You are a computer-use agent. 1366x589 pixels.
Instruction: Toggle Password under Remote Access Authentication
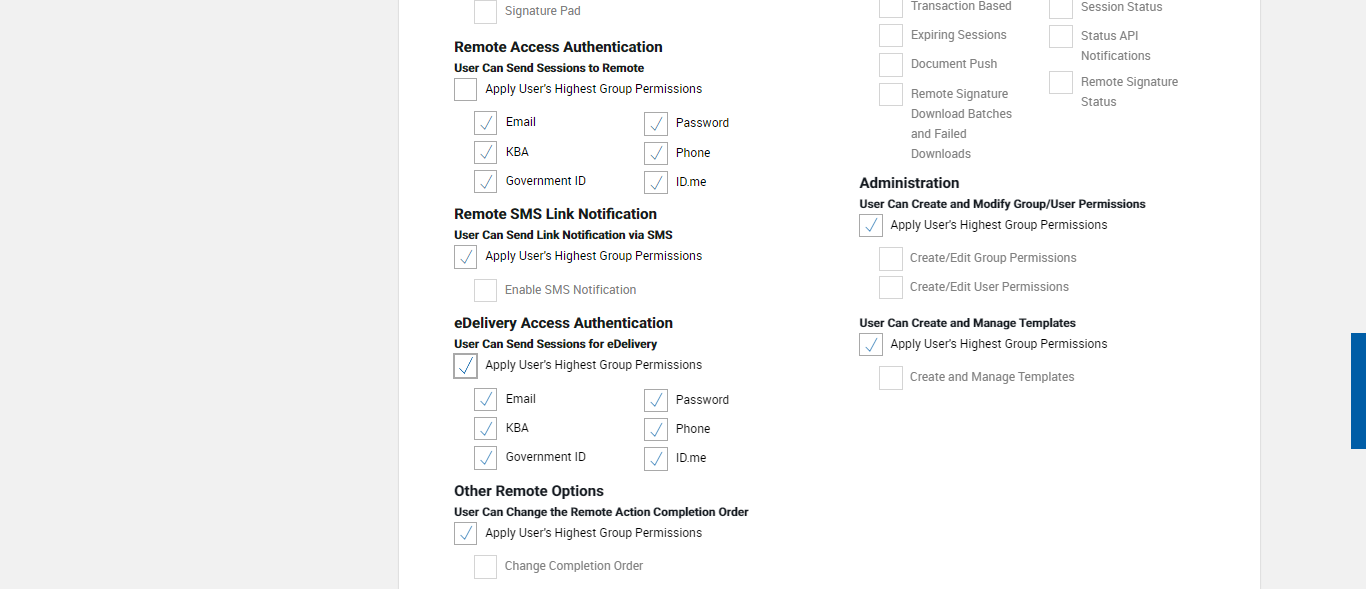pyautogui.click(x=656, y=124)
